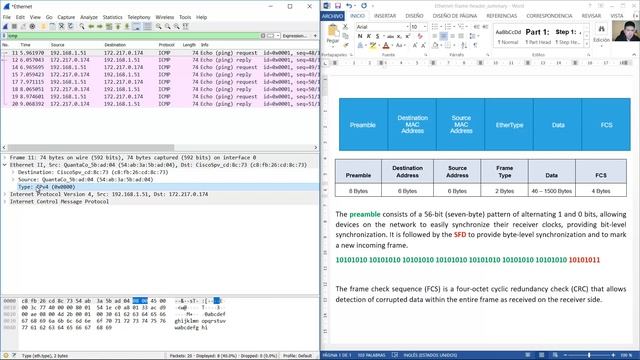Expand the Frame 11 tree row
This screenshot has width=640, height=360.
pos(5,158)
